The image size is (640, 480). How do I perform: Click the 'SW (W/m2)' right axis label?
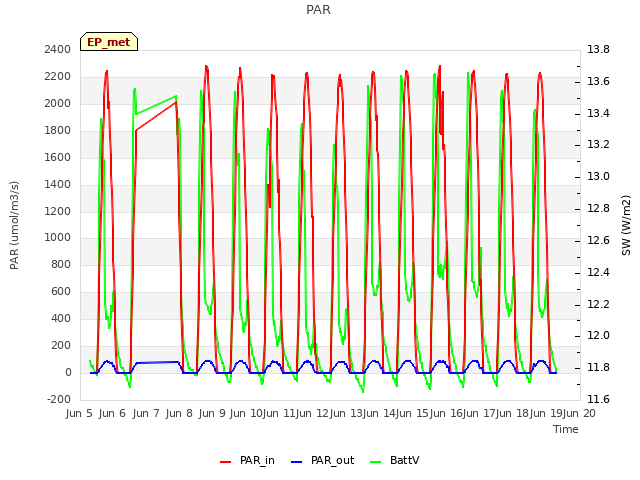coord(626,225)
